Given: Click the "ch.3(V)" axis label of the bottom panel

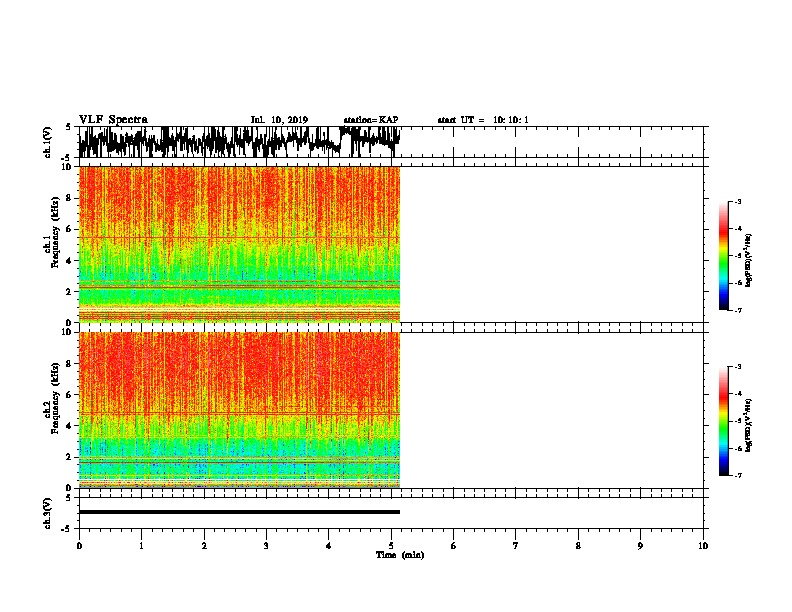Looking at the screenshot, I should click(x=48, y=513).
